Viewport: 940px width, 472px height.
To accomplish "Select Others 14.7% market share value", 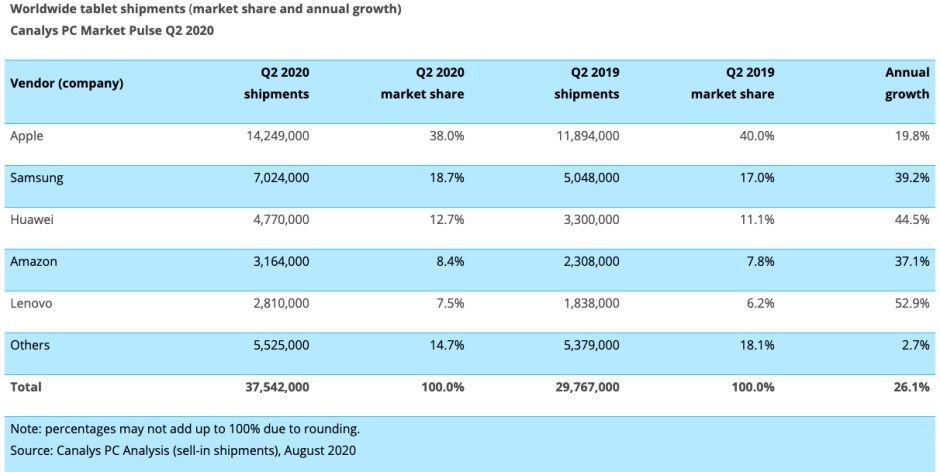I will (x=447, y=345).
